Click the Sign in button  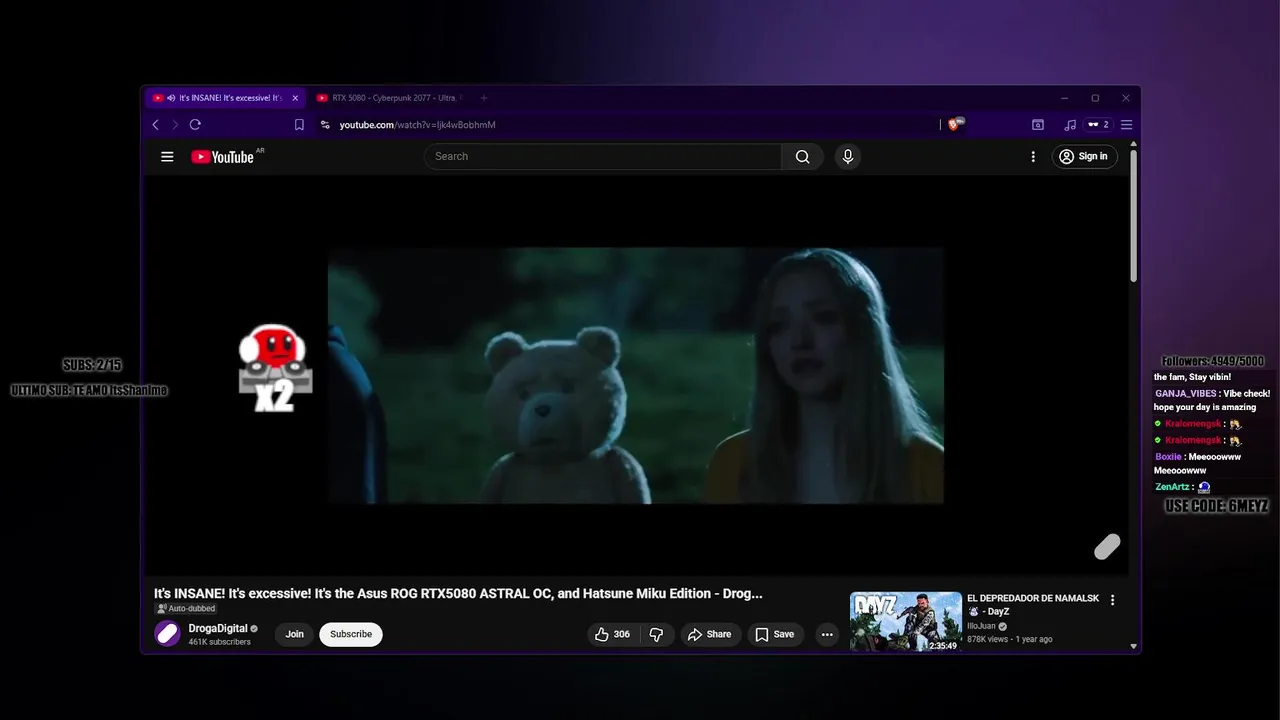[x=1084, y=156]
